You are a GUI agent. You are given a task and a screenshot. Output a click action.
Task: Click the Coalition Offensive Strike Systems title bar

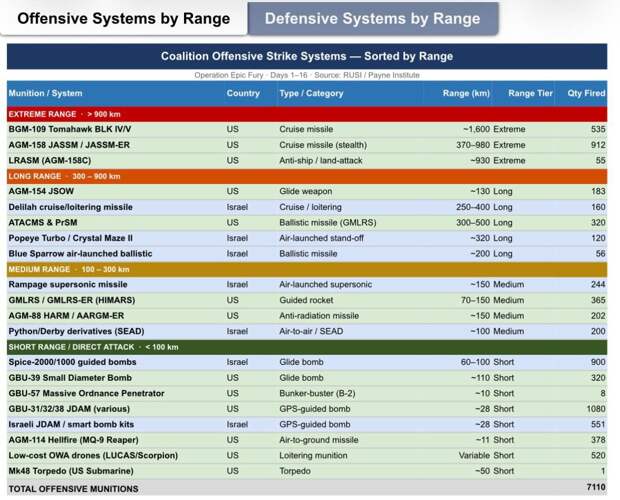click(306, 57)
